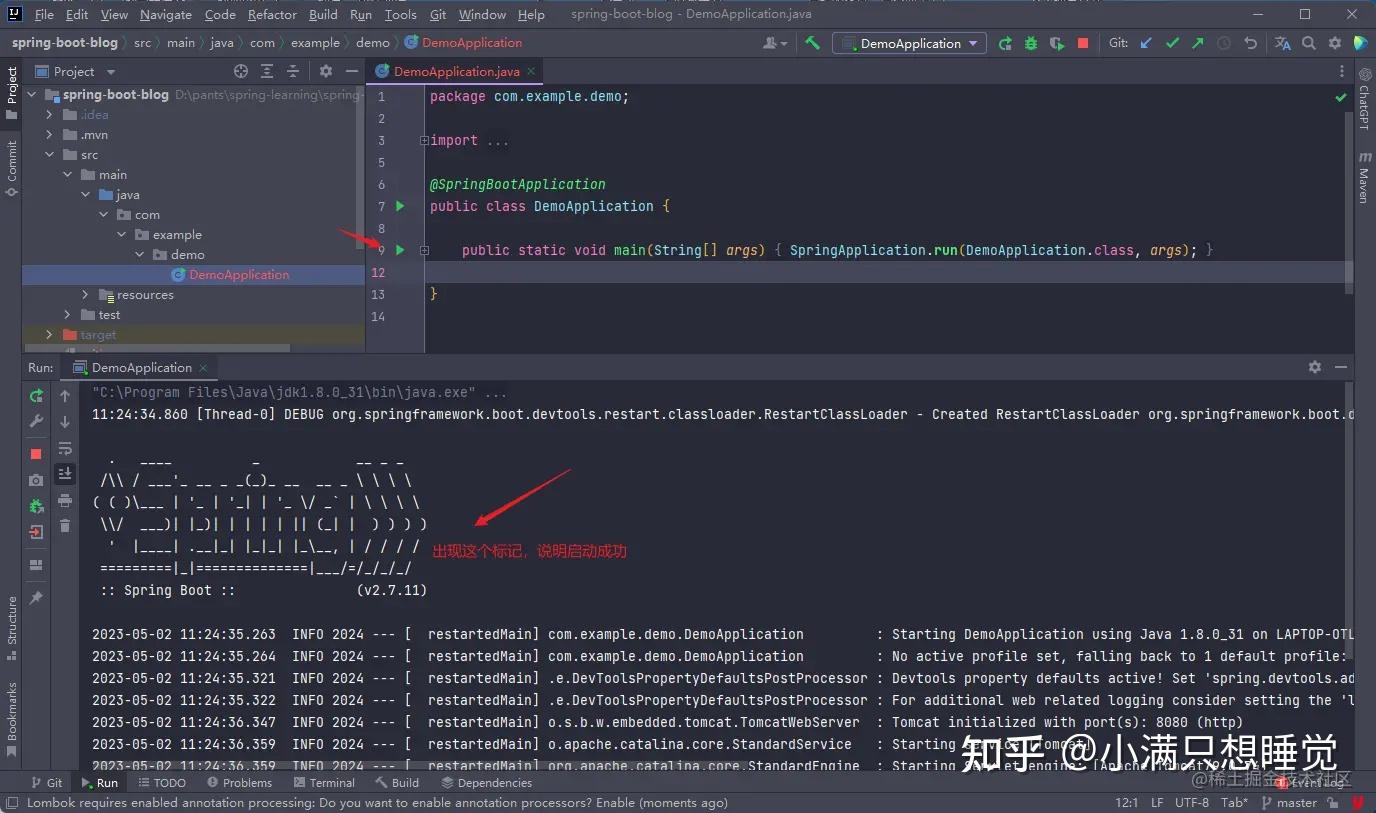Viewport: 1376px width, 813px height.
Task: Click the run gutter icon beside class DemoApplication
Action: point(400,206)
